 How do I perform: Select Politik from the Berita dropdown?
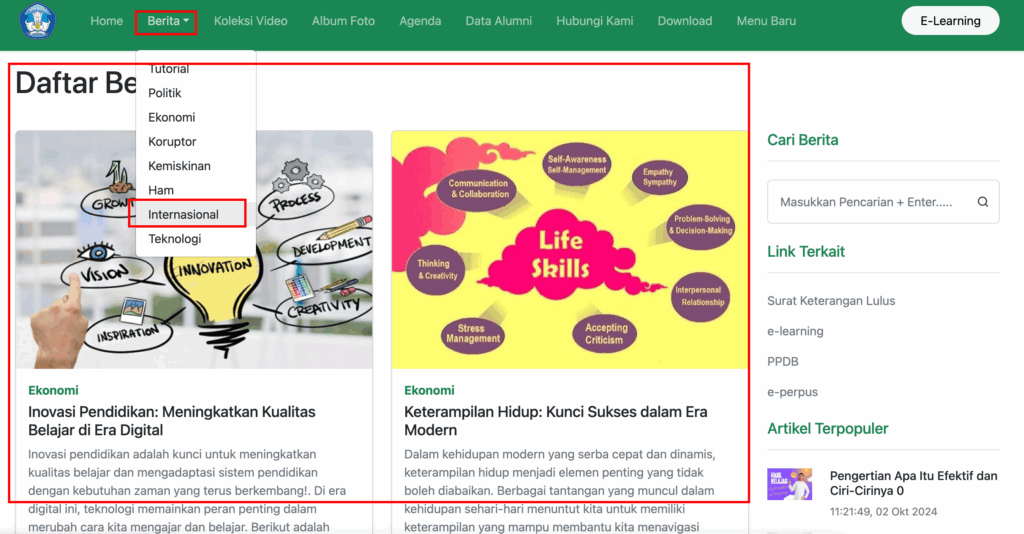(x=165, y=93)
